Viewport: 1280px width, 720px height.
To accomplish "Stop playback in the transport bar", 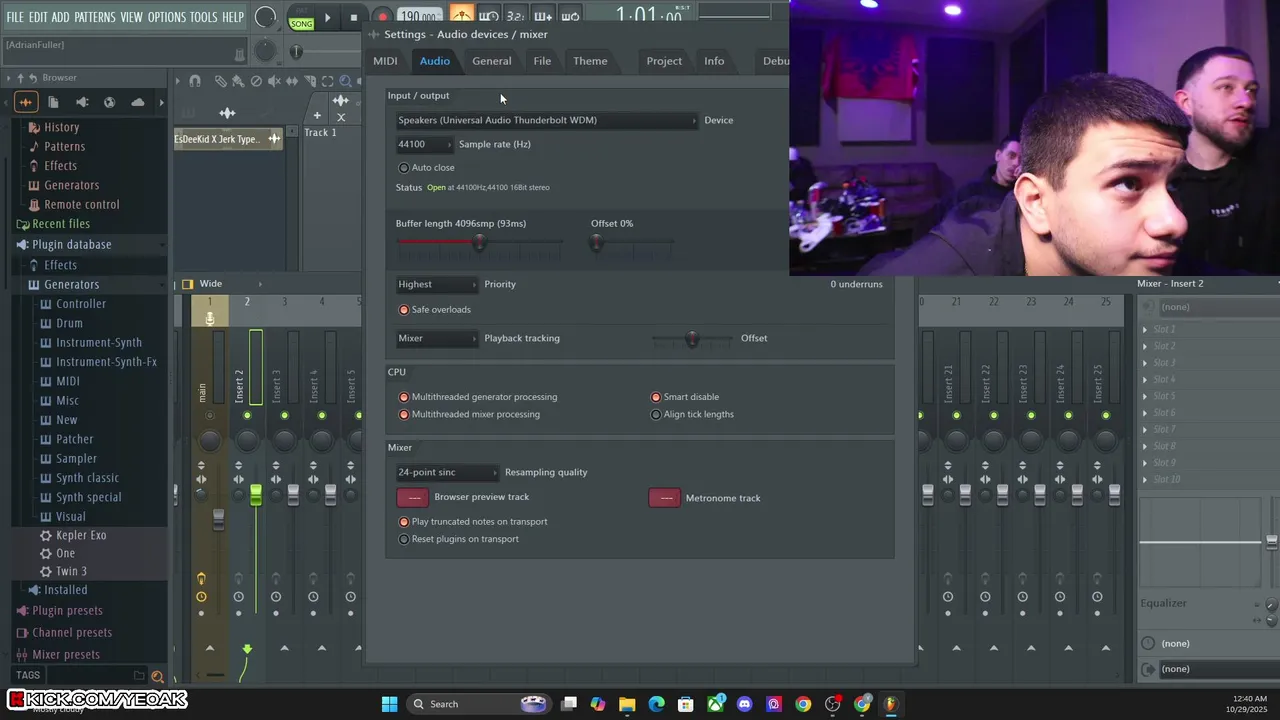I will (353, 17).
